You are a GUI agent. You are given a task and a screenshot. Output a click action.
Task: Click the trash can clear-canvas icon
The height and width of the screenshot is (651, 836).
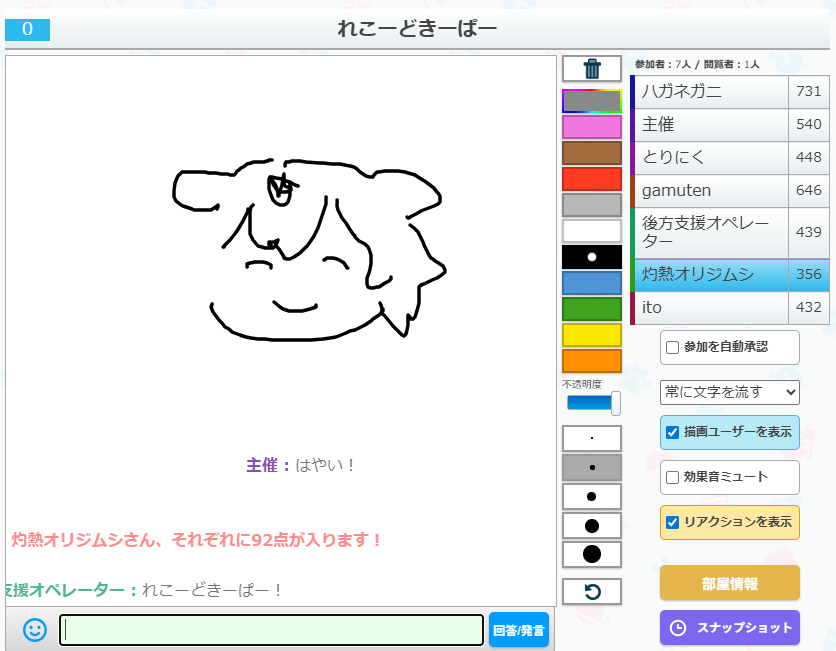click(592, 69)
